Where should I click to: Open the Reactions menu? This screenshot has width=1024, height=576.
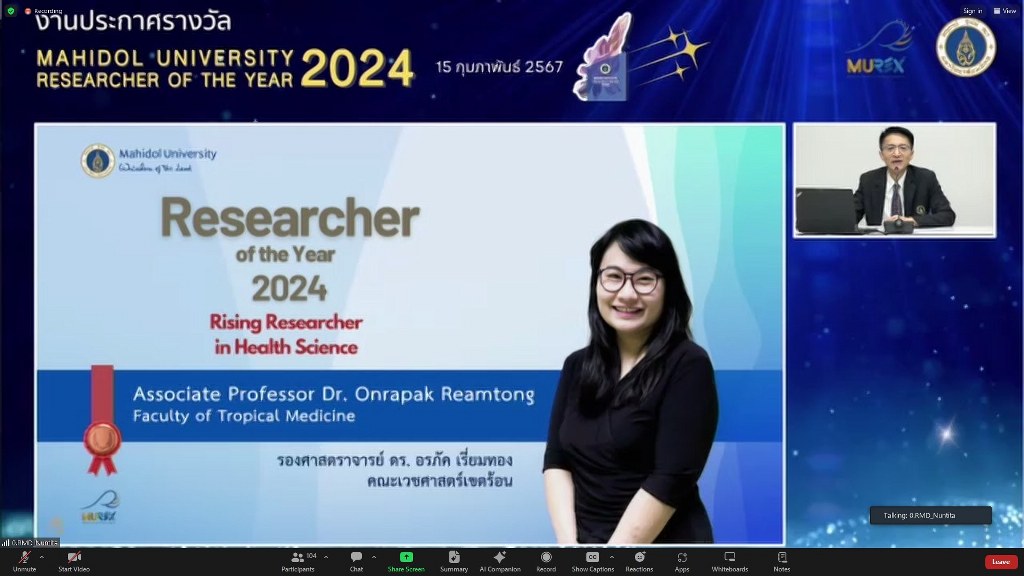639,560
